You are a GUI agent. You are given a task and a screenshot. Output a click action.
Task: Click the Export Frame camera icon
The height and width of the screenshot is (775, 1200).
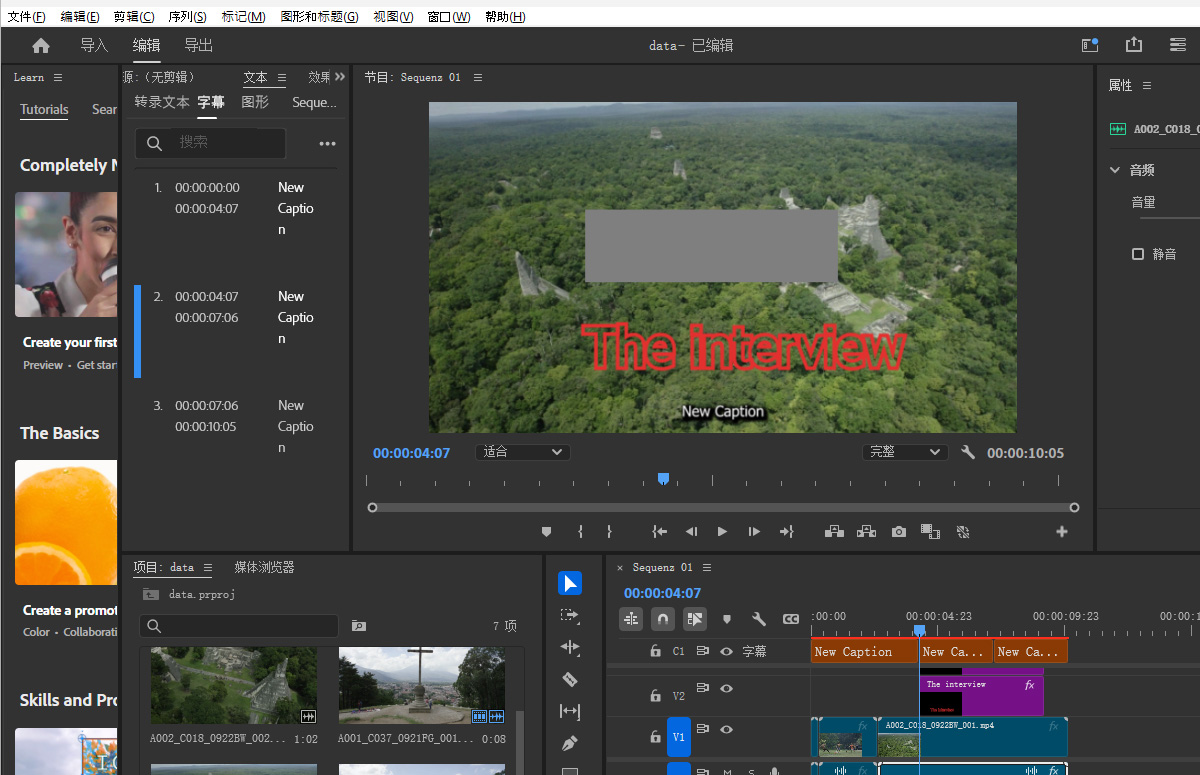[899, 532]
